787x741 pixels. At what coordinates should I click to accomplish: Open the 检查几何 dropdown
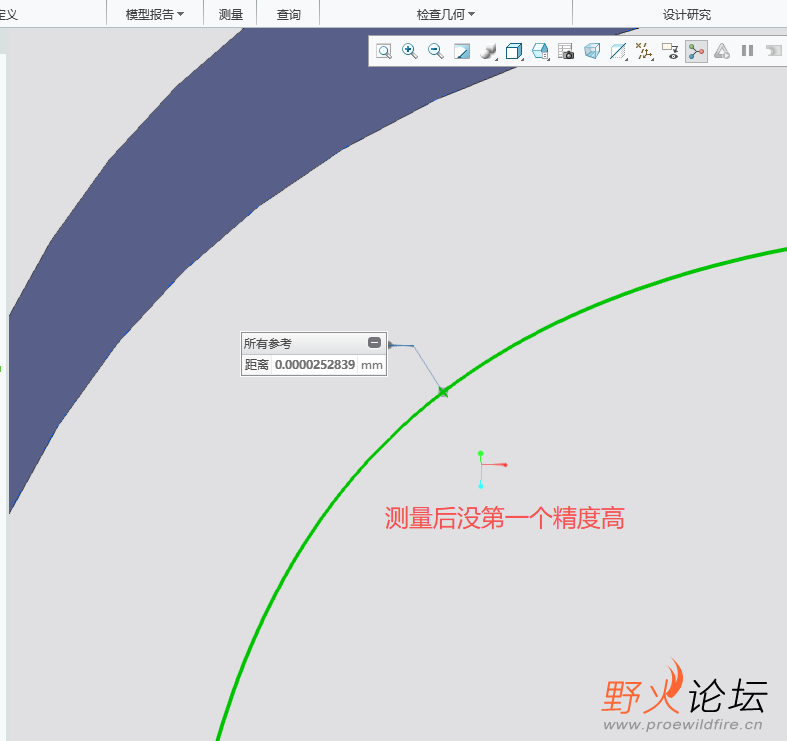point(446,15)
